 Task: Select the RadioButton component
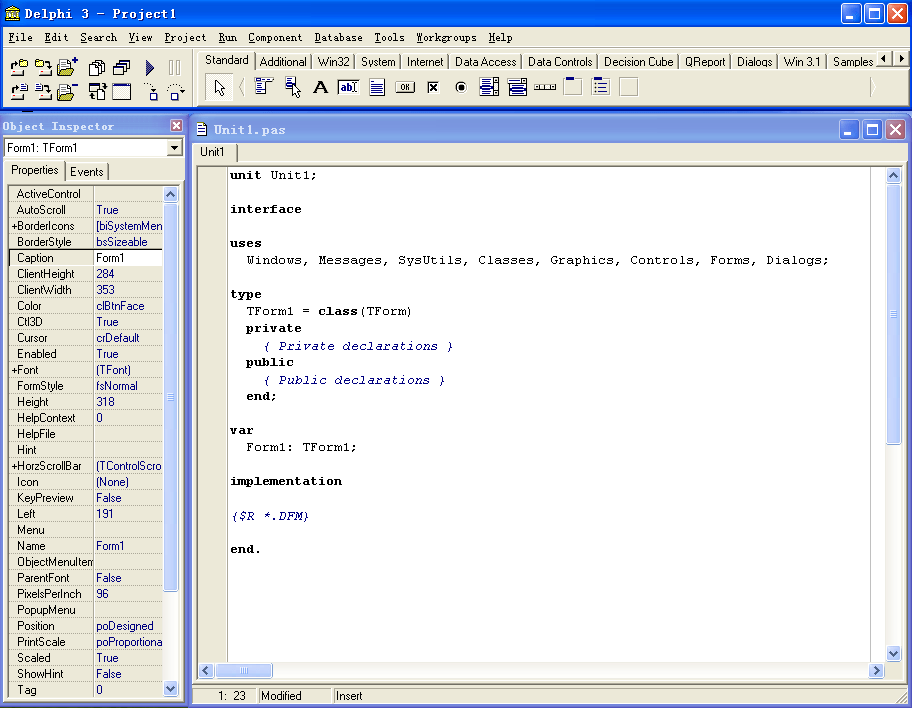click(461, 87)
